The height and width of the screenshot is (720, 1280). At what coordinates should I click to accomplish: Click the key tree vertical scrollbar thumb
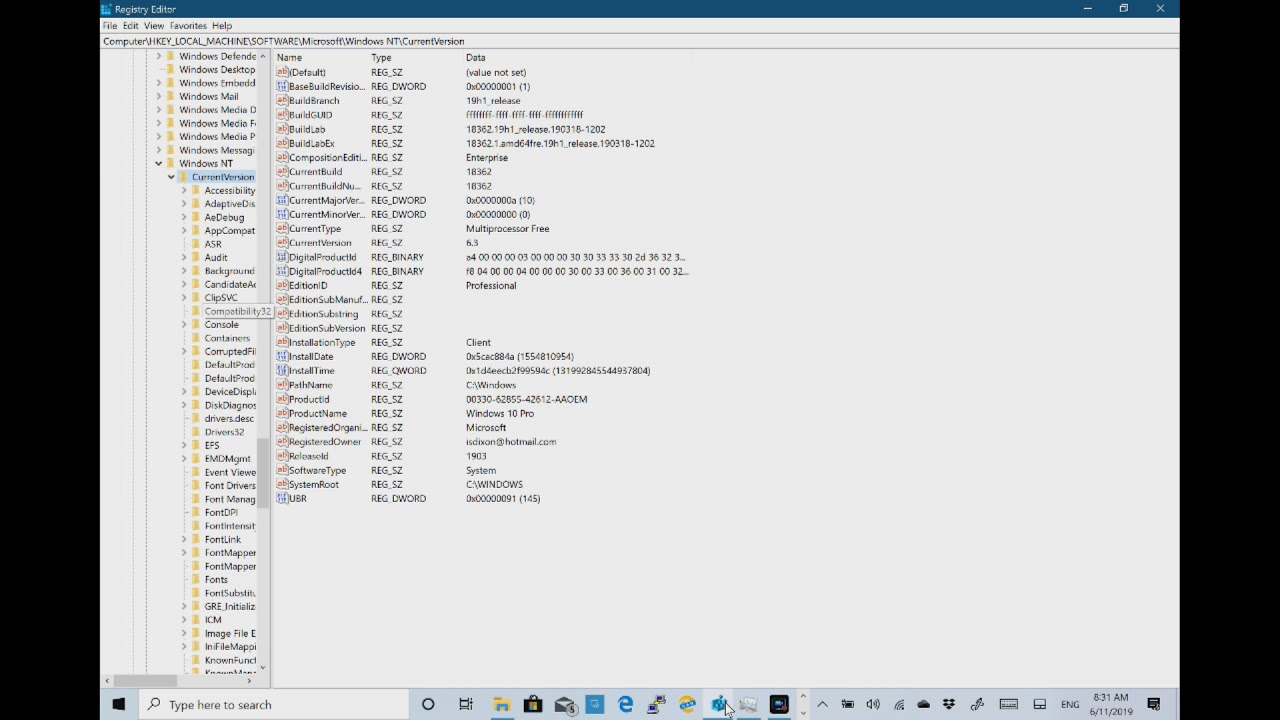(263, 473)
